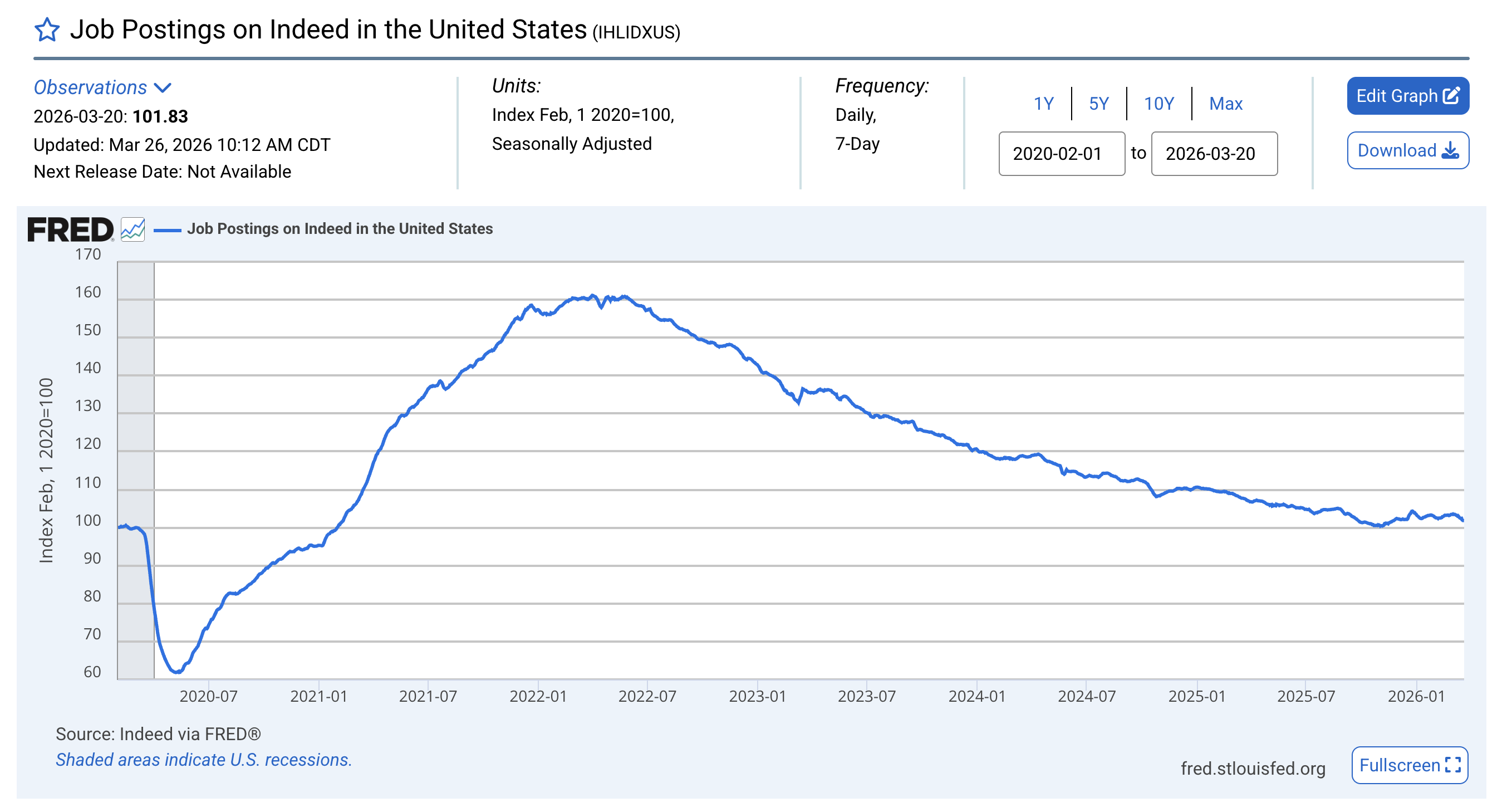Viewport: 1512px width, 812px height.
Task: Select the 1Y date range
Action: (1043, 104)
